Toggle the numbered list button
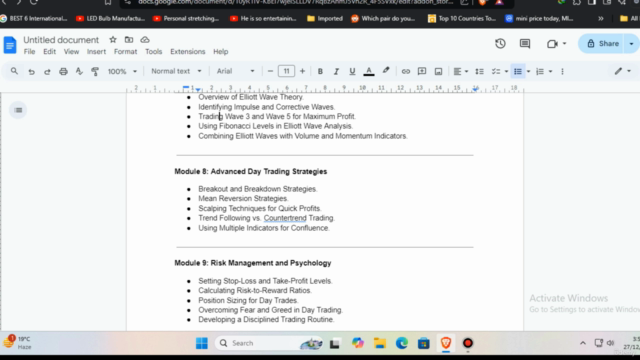The image size is (640, 360). [540, 71]
